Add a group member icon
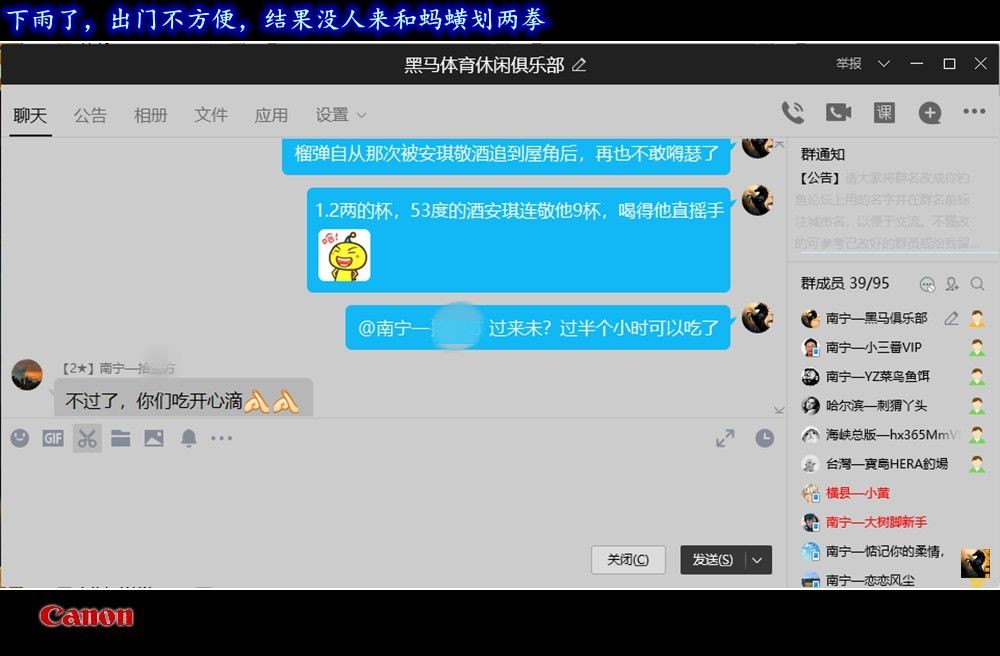 (x=952, y=284)
